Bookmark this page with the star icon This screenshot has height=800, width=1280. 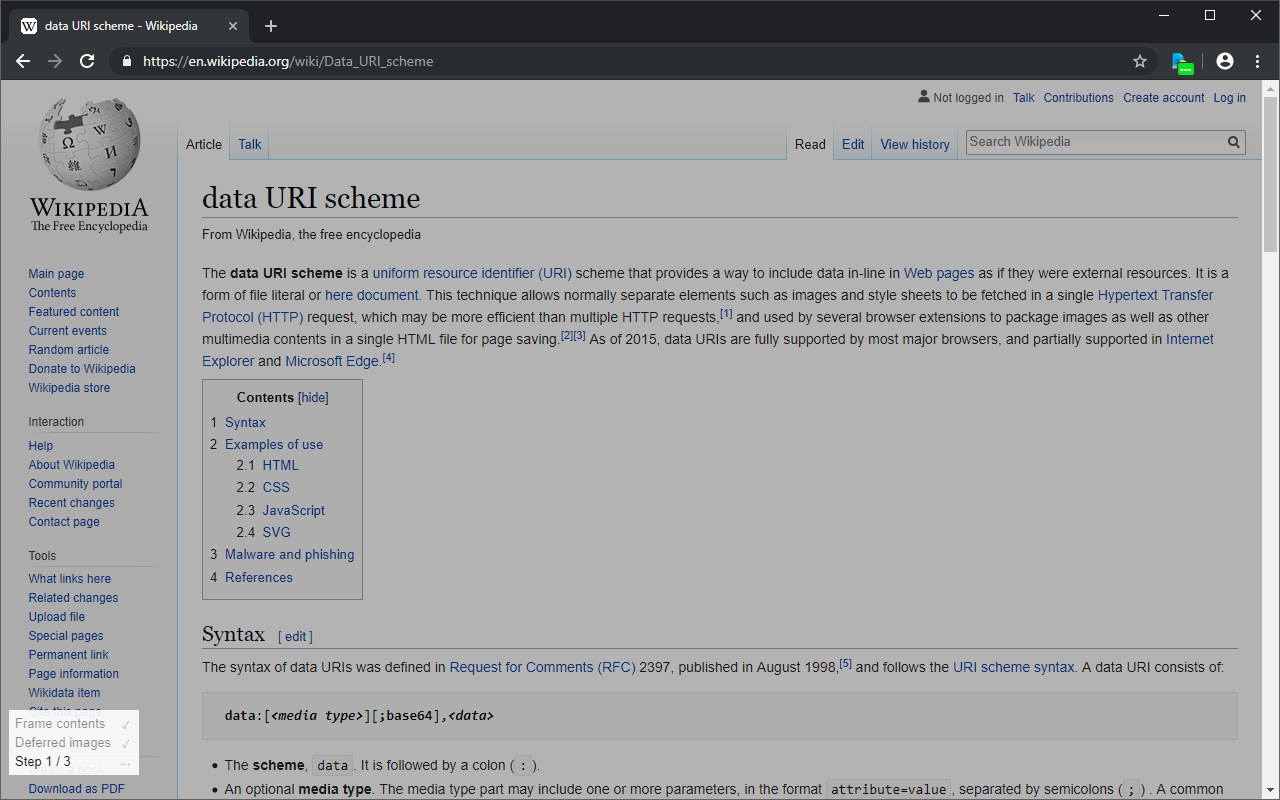[1140, 61]
